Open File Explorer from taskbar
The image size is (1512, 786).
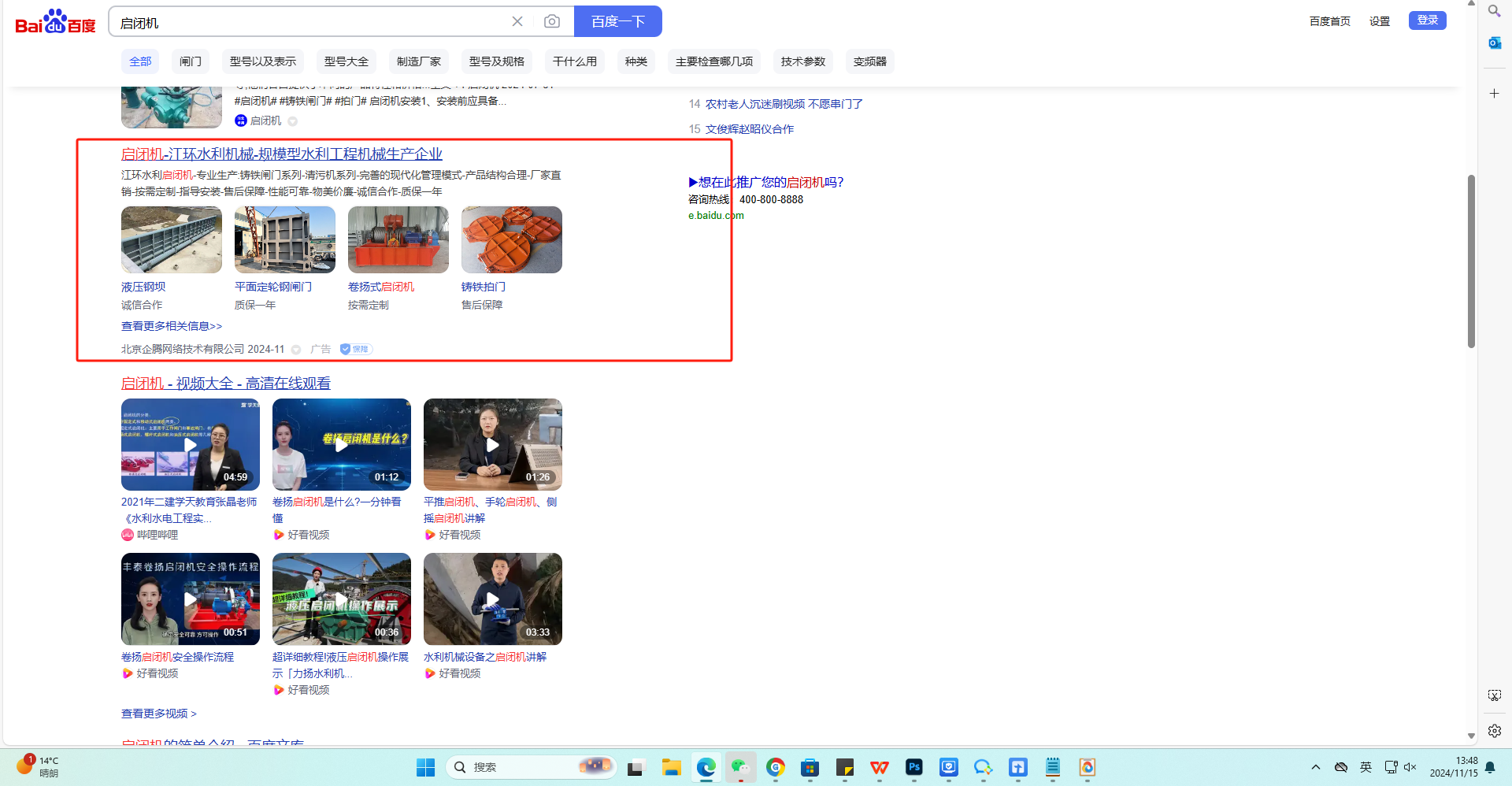[x=671, y=767]
